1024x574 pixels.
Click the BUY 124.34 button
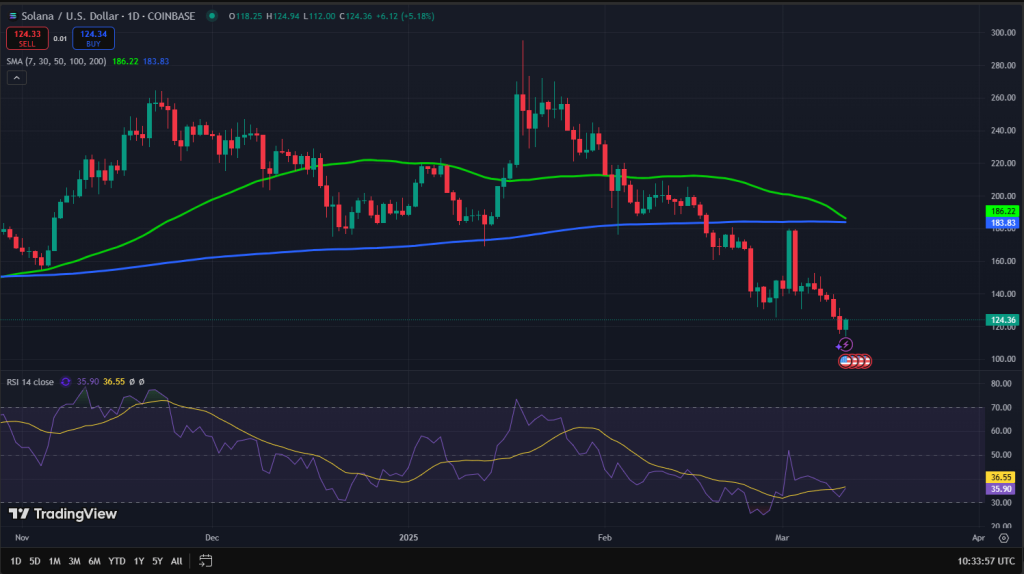point(93,39)
